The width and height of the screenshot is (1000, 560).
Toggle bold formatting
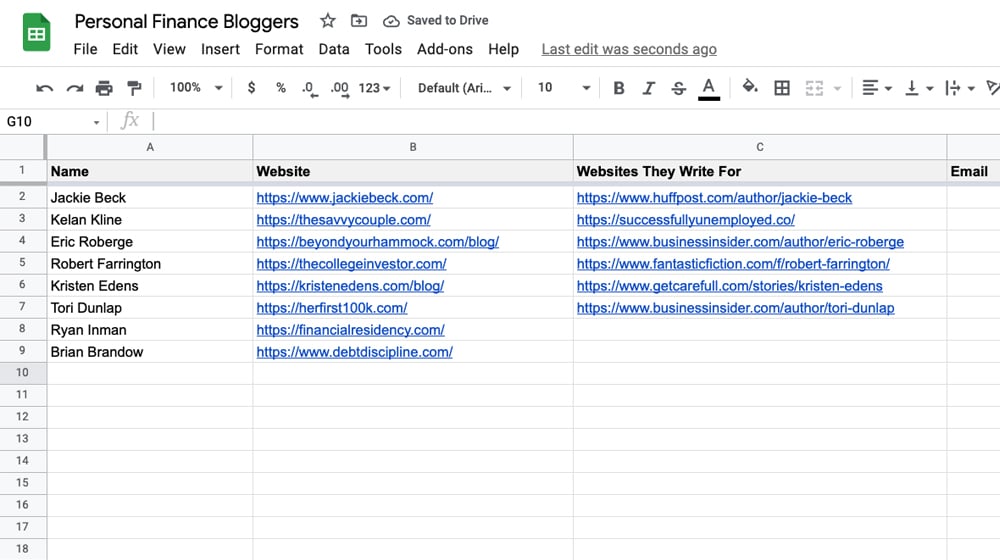tap(619, 88)
